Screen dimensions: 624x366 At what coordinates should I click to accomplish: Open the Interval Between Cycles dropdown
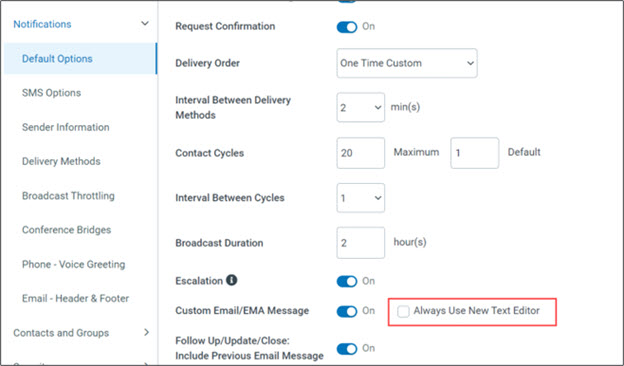point(361,198)
